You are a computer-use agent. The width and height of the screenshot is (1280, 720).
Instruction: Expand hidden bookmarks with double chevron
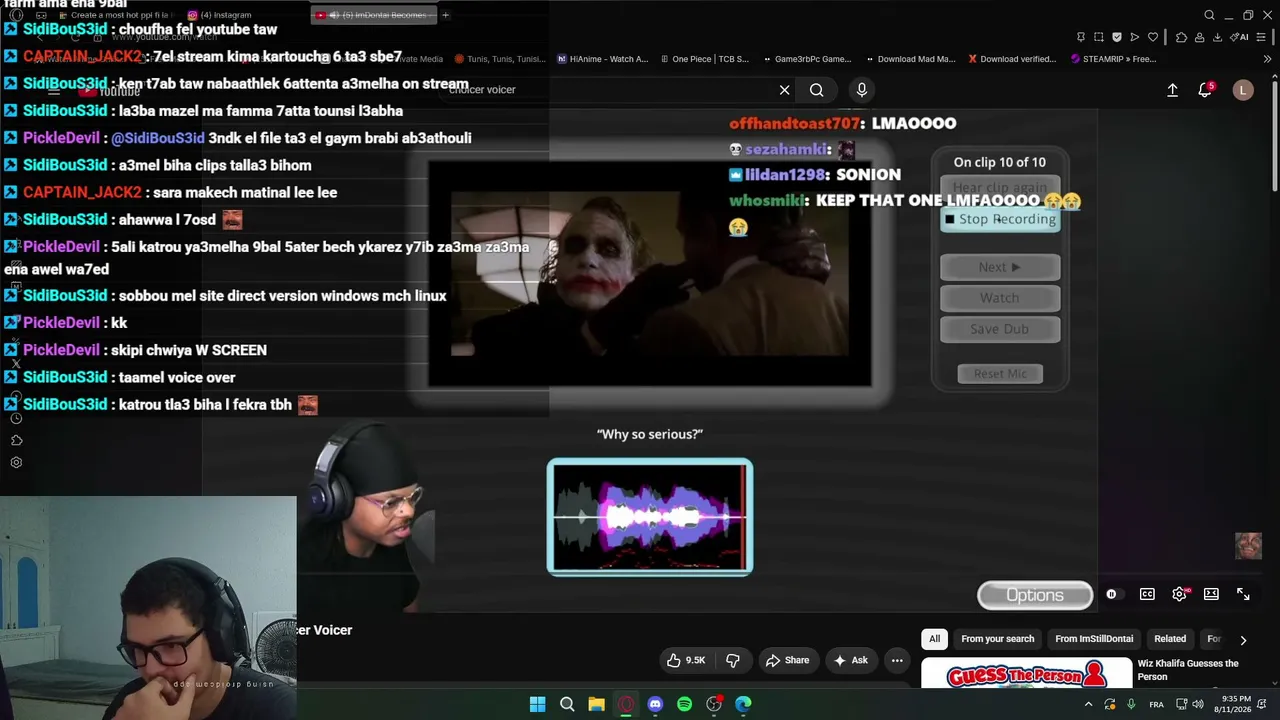point(1268,59)
